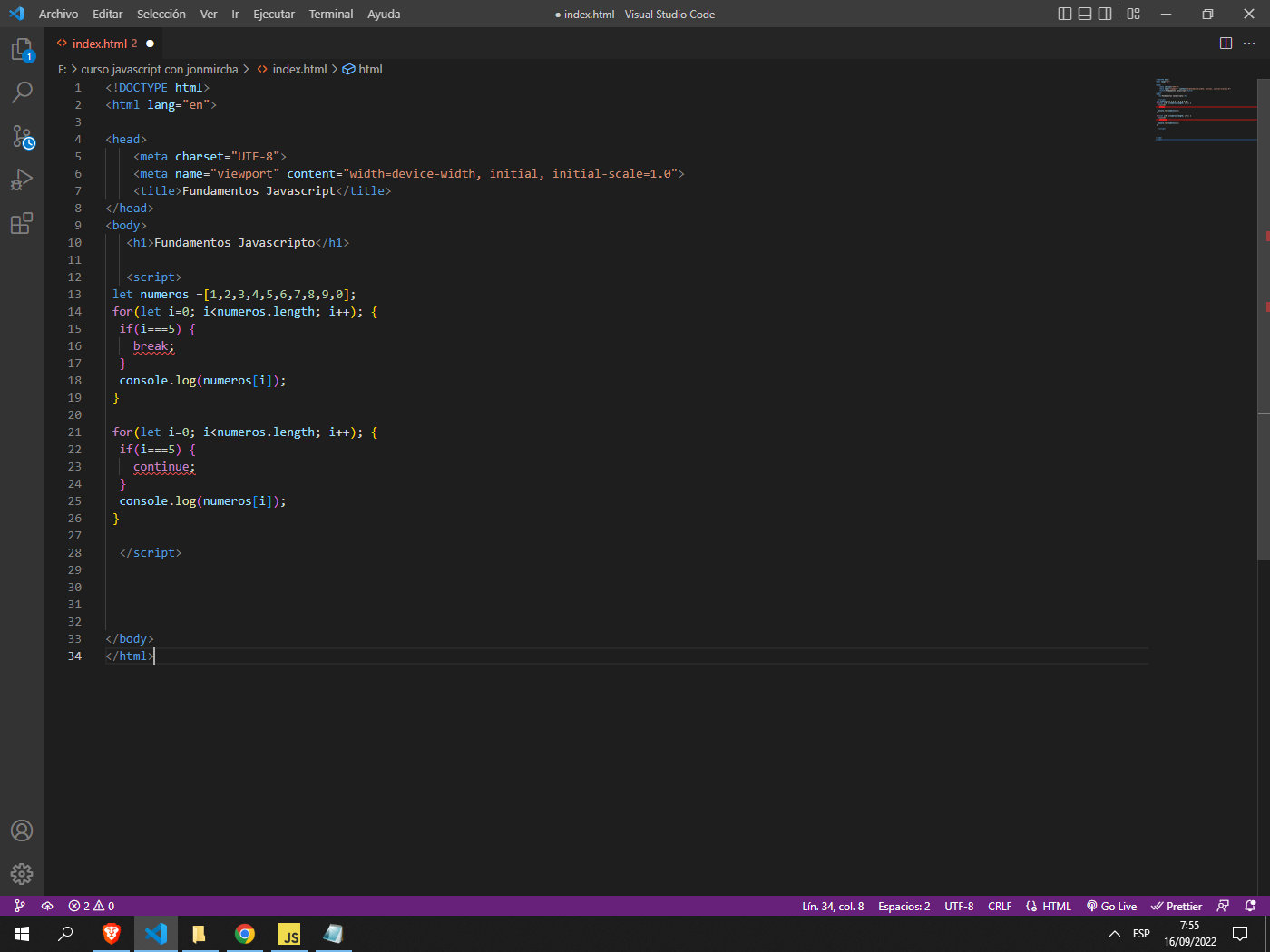
Task: Open the Windows Start button
Action: pyautogui.click(x=22, y=934)
